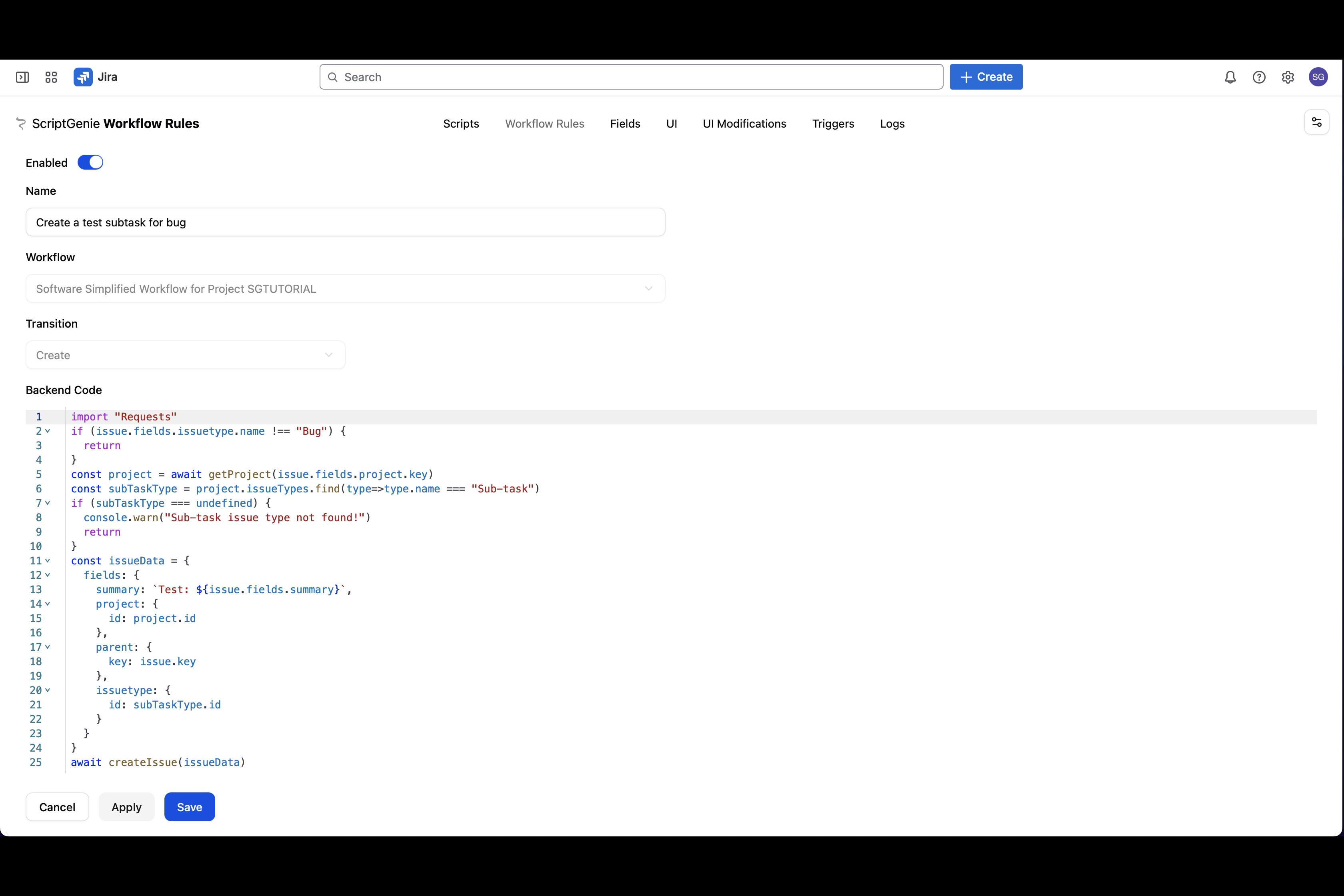1344x896 pixels.
Task: Open the Transition dropdown
Action: point(185,355)
